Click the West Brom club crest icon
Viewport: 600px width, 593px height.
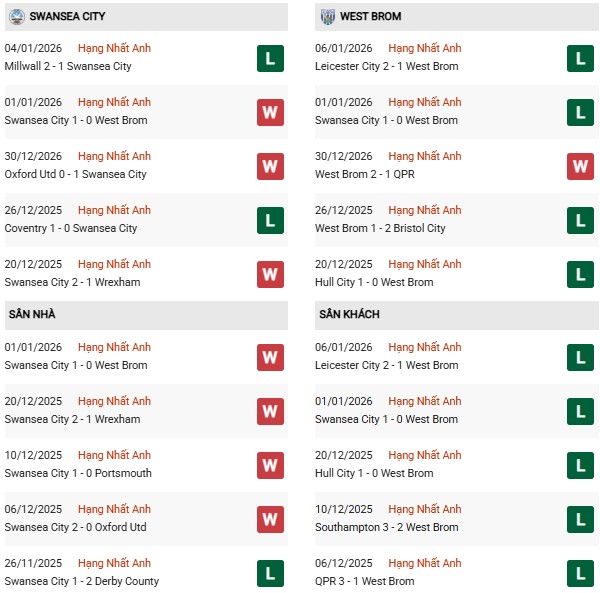327,17
